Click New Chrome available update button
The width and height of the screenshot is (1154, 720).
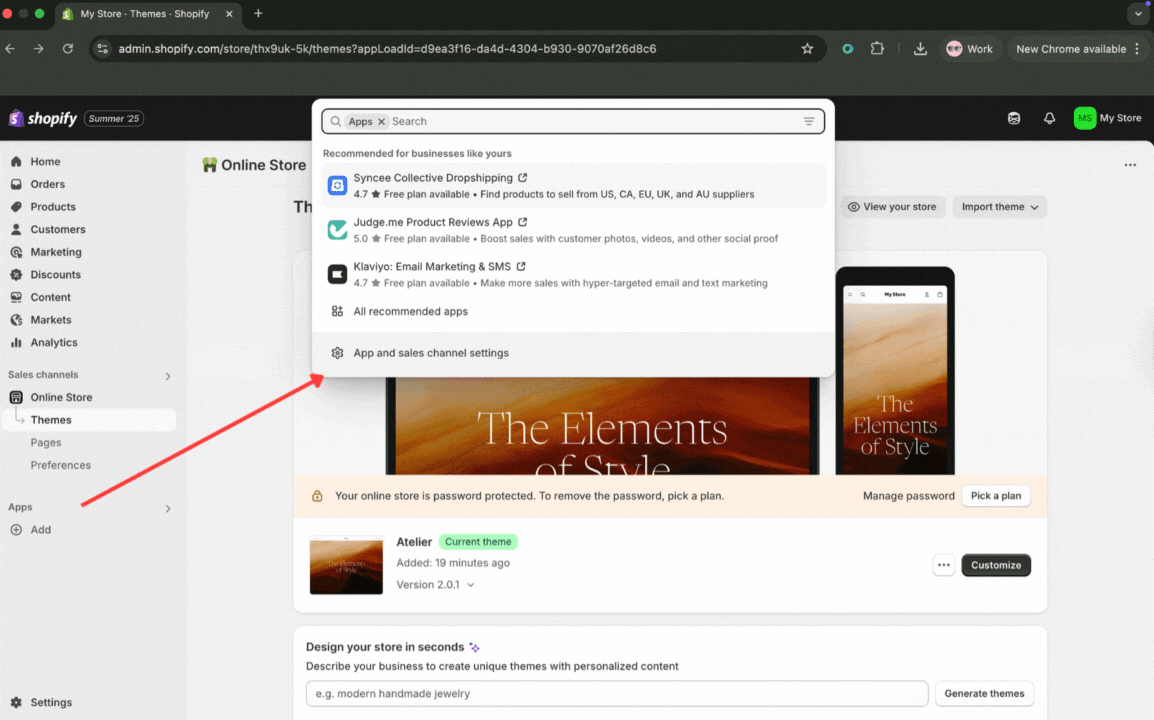point(1077,49)
